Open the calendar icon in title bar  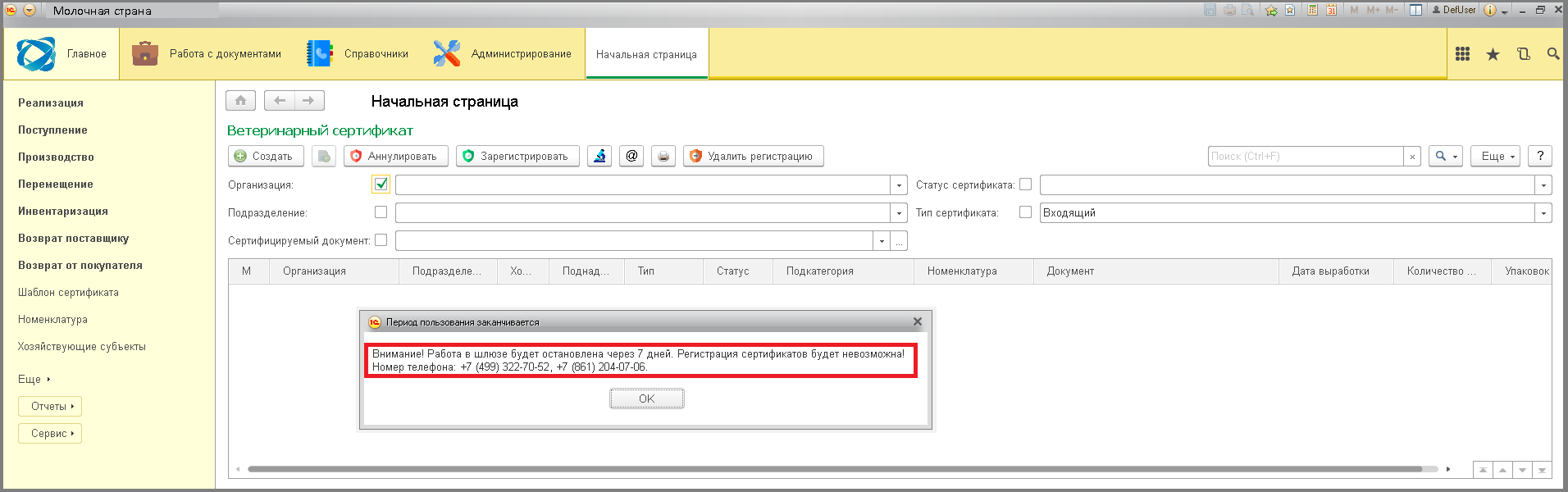click(x=1331, y=11)
